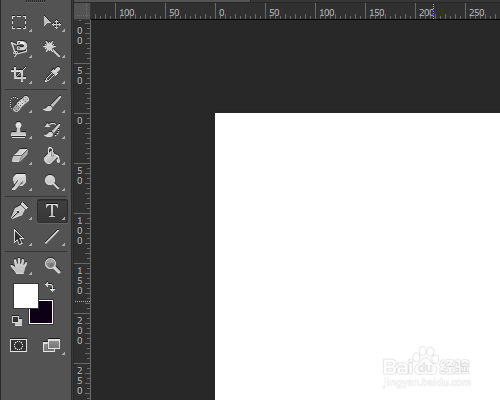Activate the Hand tool
The image size is (500, 400).
[x=19, y=266]
